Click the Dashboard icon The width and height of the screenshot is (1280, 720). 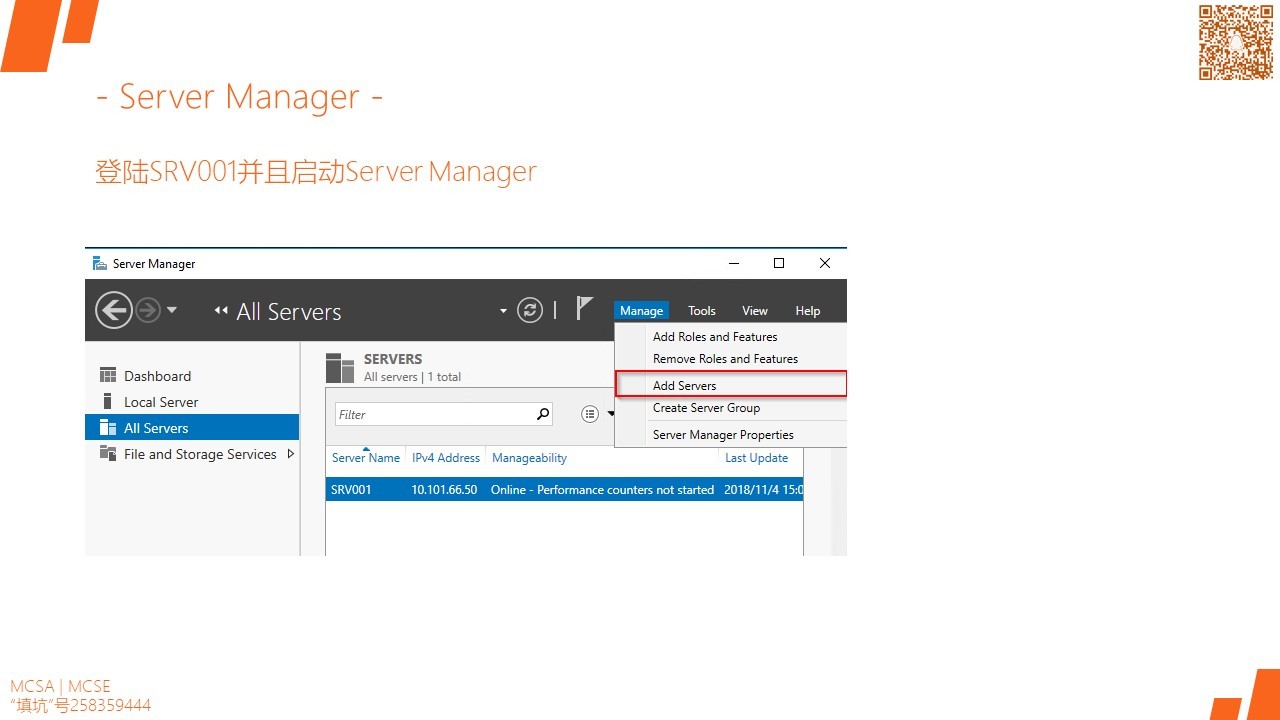108,376
